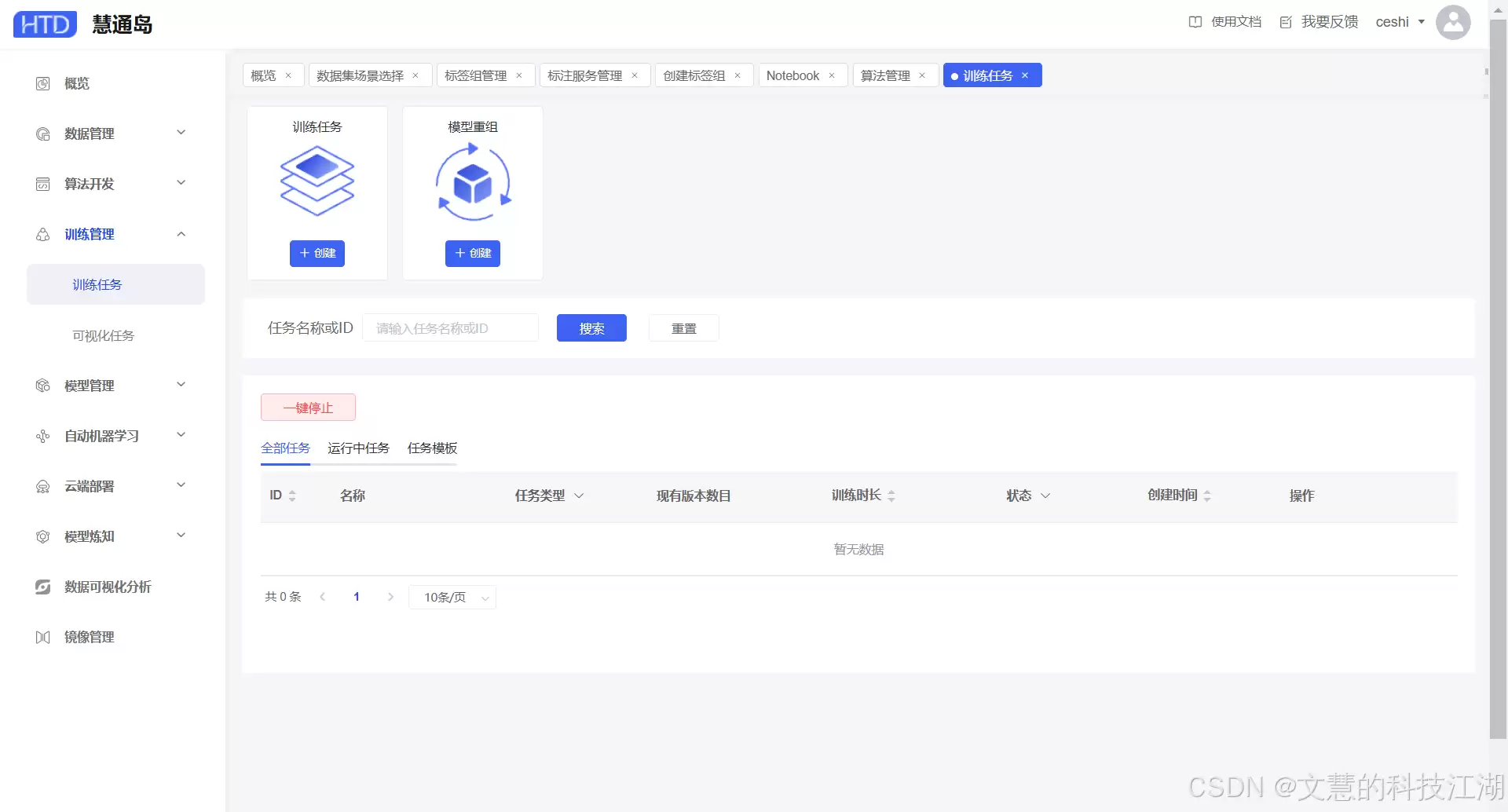Close the 标注服务管理 tab

pos(635,75)
